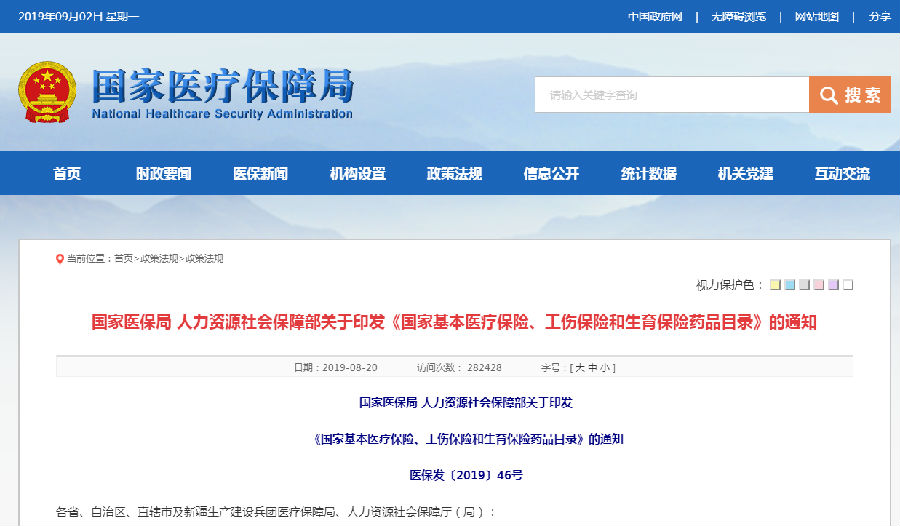Open the 政策法规 navigation menu item
Screen dimensions: 900x526
point(455,173)
